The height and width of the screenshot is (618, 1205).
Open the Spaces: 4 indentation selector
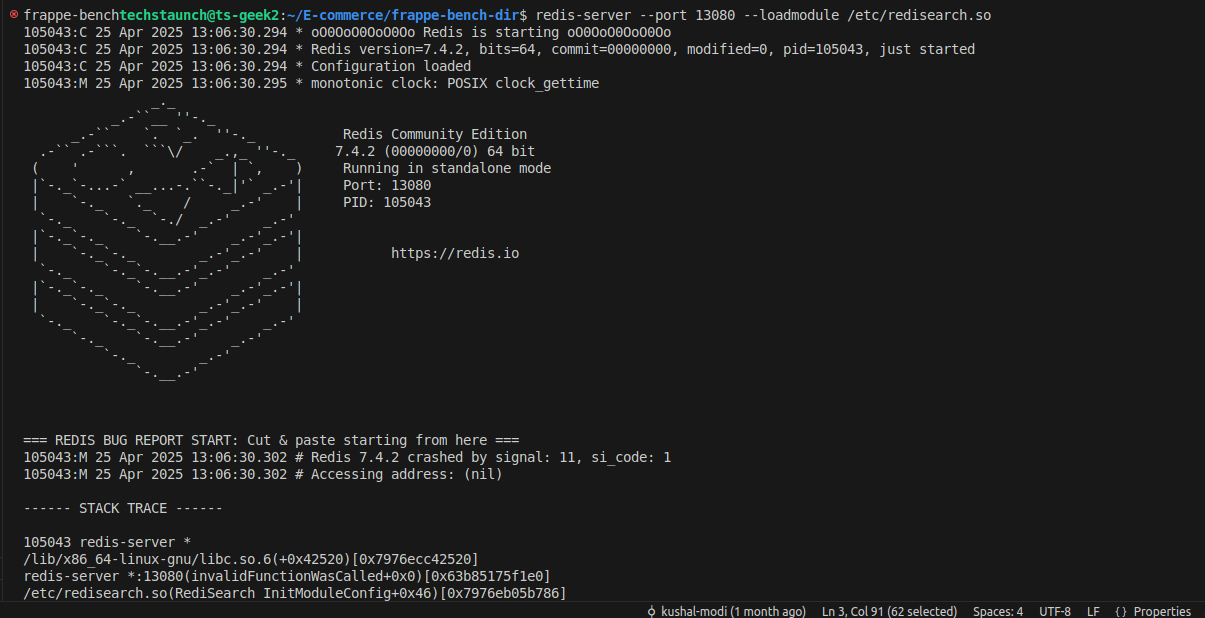click(998, 611)
